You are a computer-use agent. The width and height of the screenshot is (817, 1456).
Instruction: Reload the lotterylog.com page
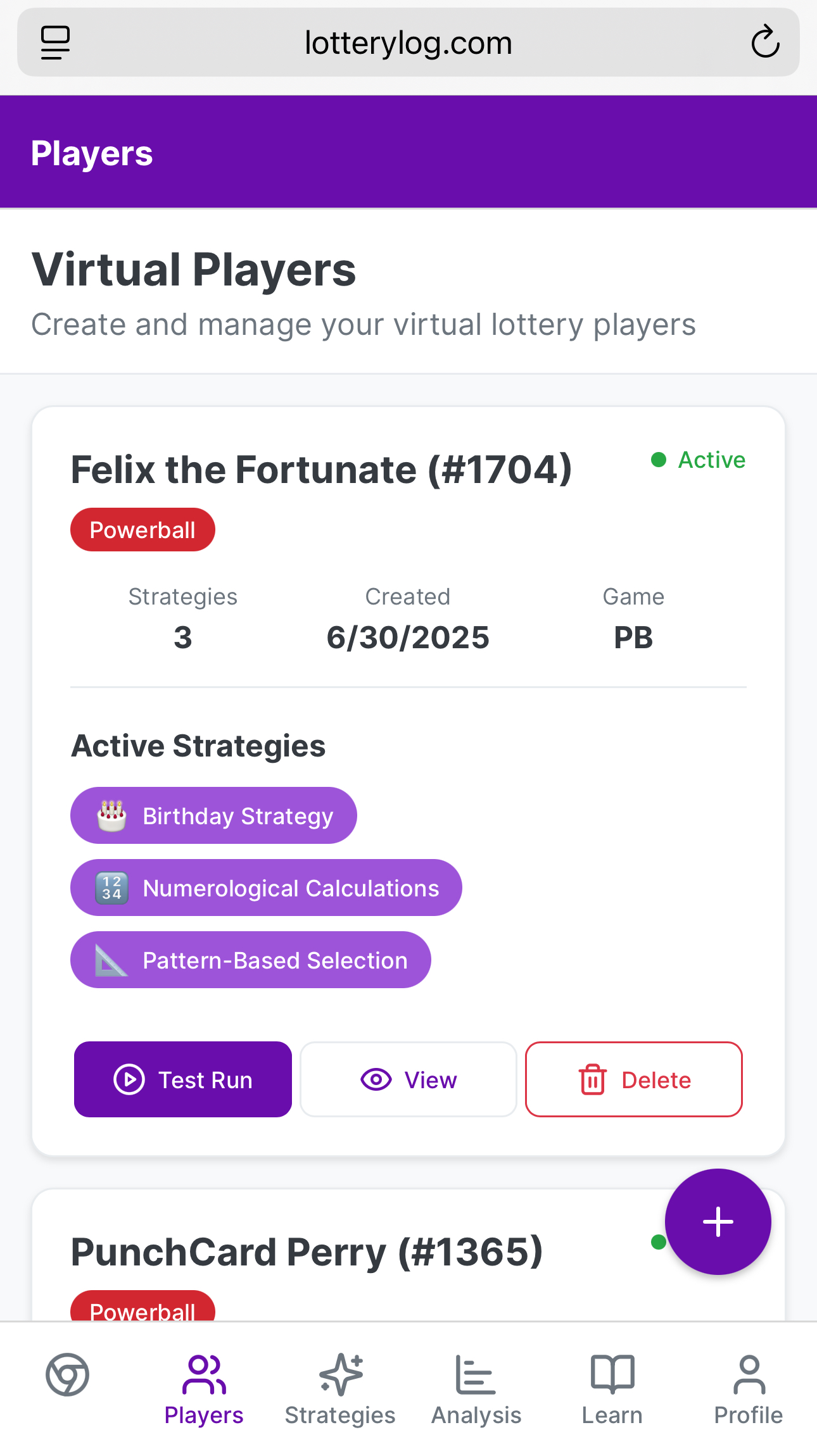765,43
